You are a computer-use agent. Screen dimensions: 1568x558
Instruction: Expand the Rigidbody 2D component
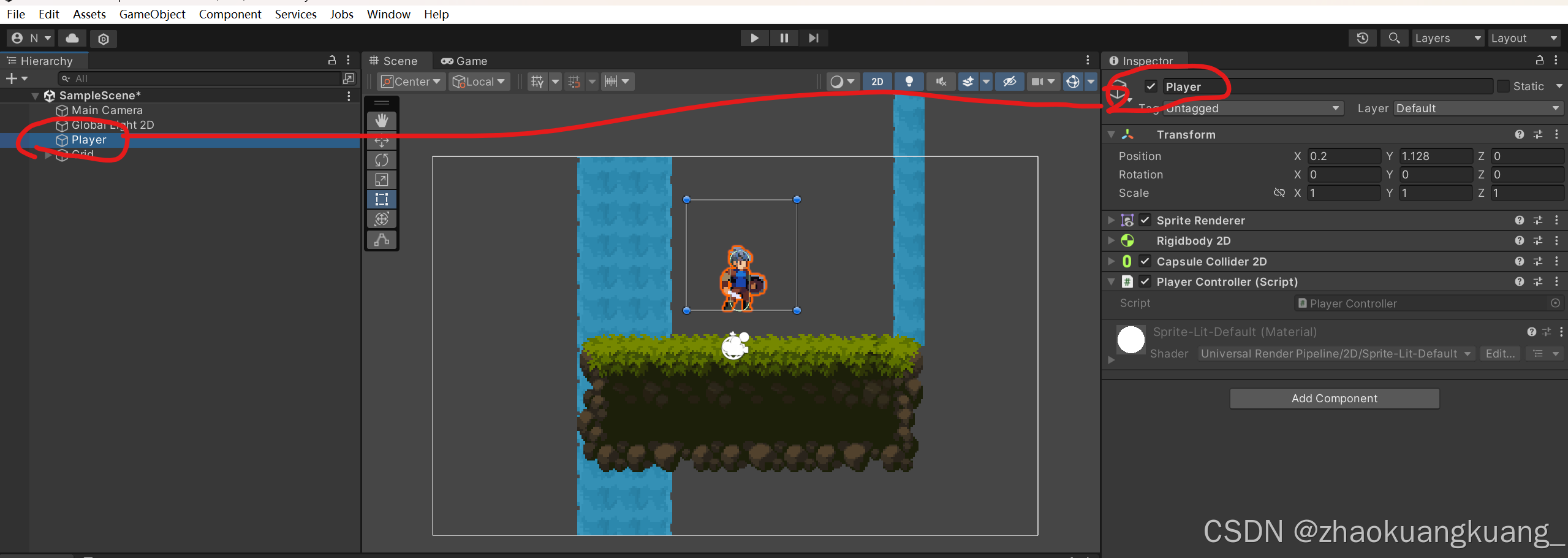click(1111, 240)
